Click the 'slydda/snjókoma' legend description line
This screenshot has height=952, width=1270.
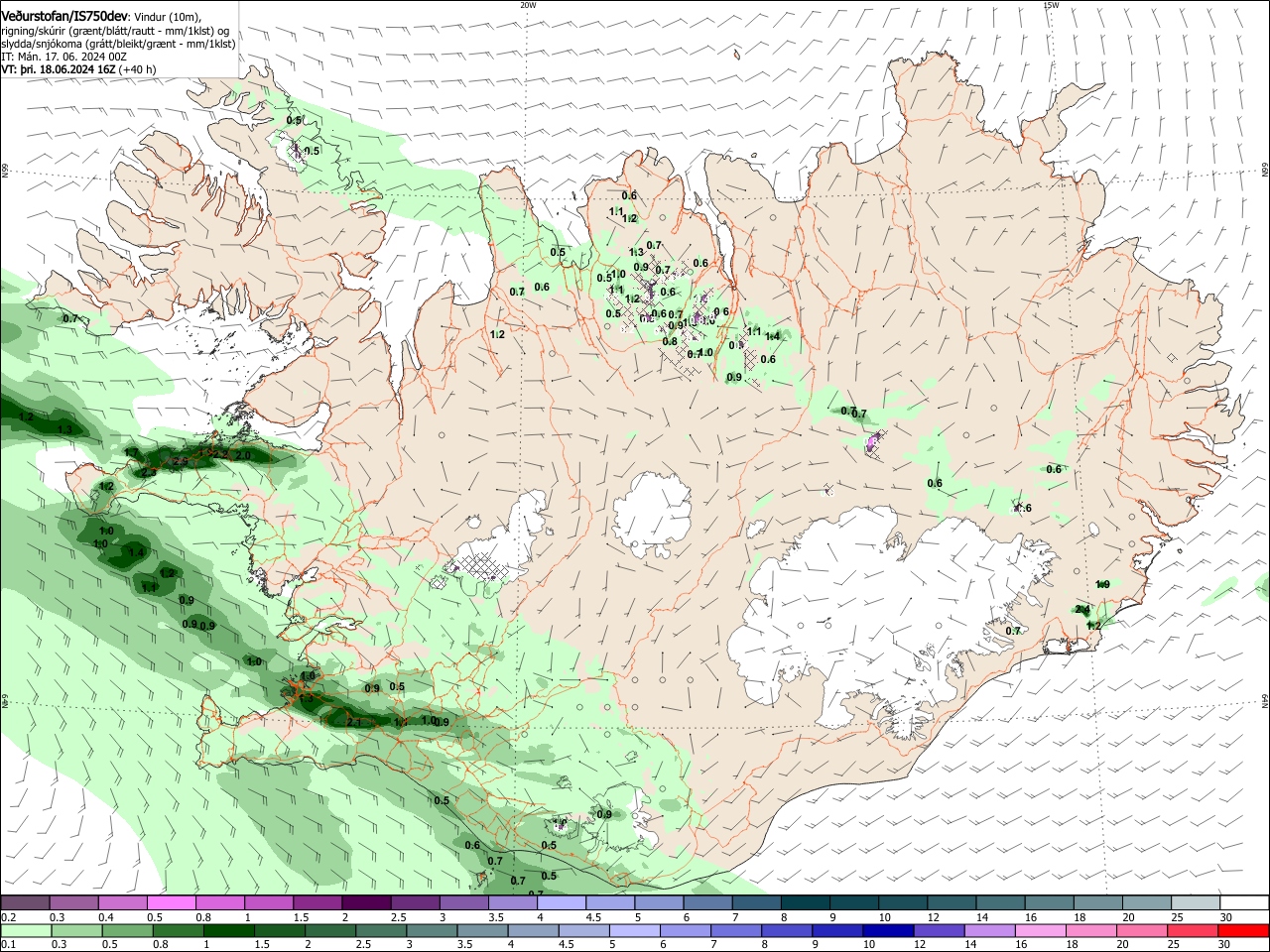click(118, 44)
